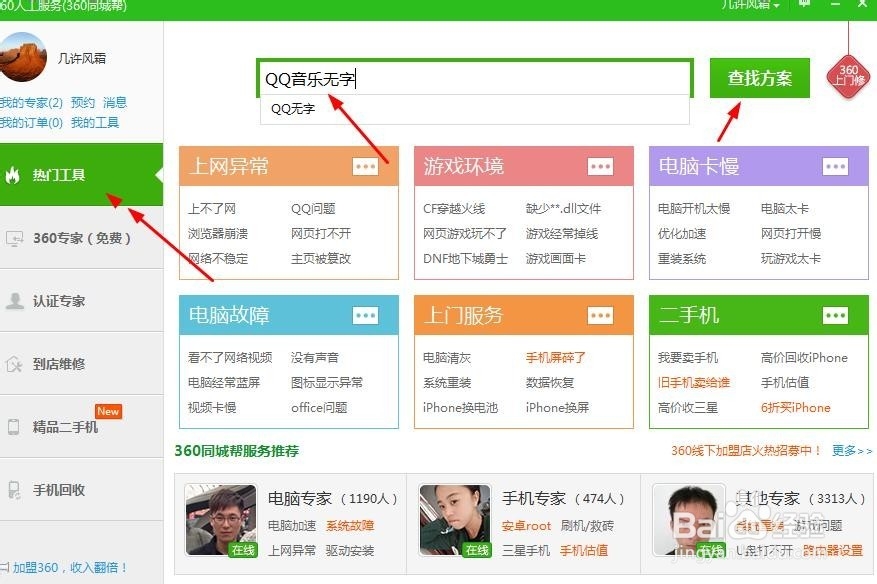Click the 主页被篡改 item
The width and height of the screenshot is (877, 584).
(x=321, y=258)
